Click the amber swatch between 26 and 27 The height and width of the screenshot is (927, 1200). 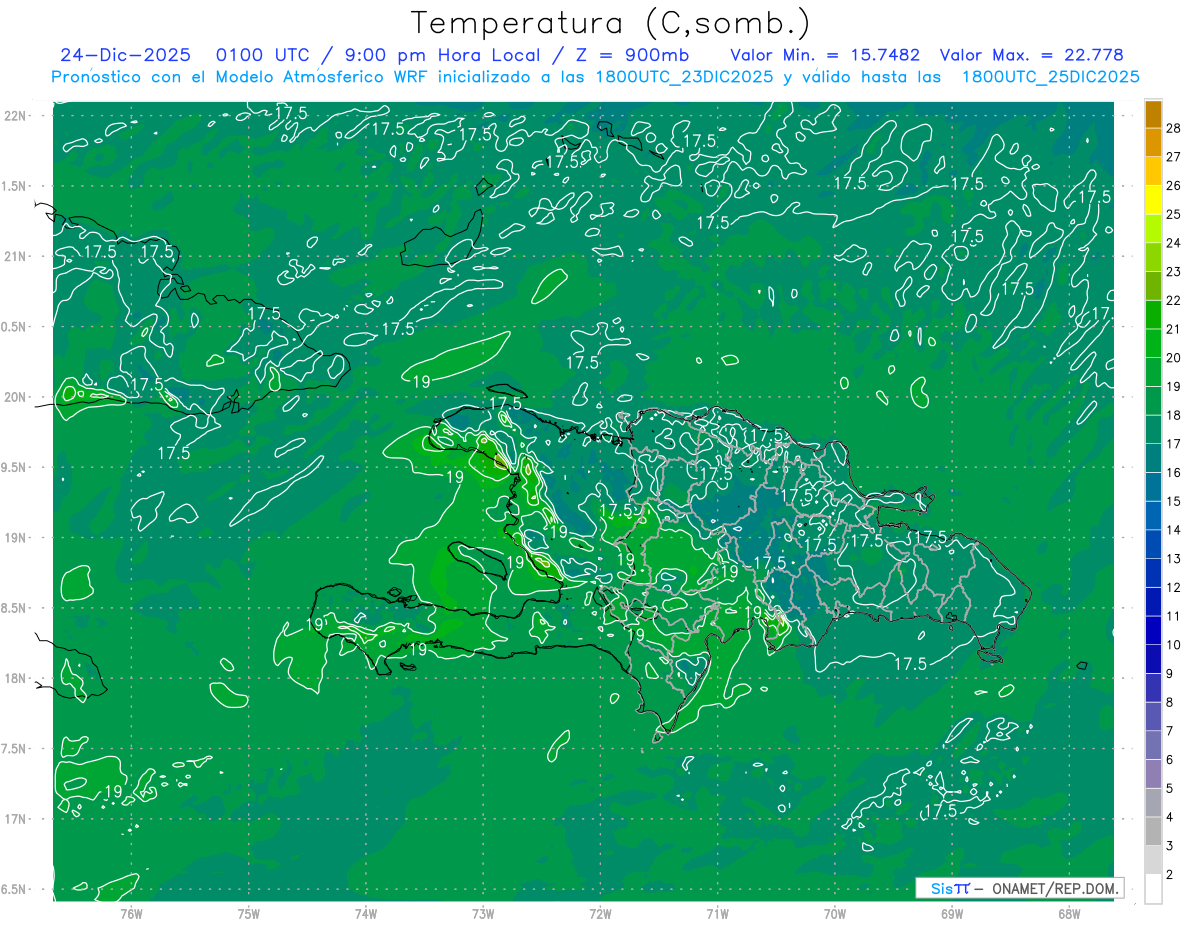pos(1154,171)
